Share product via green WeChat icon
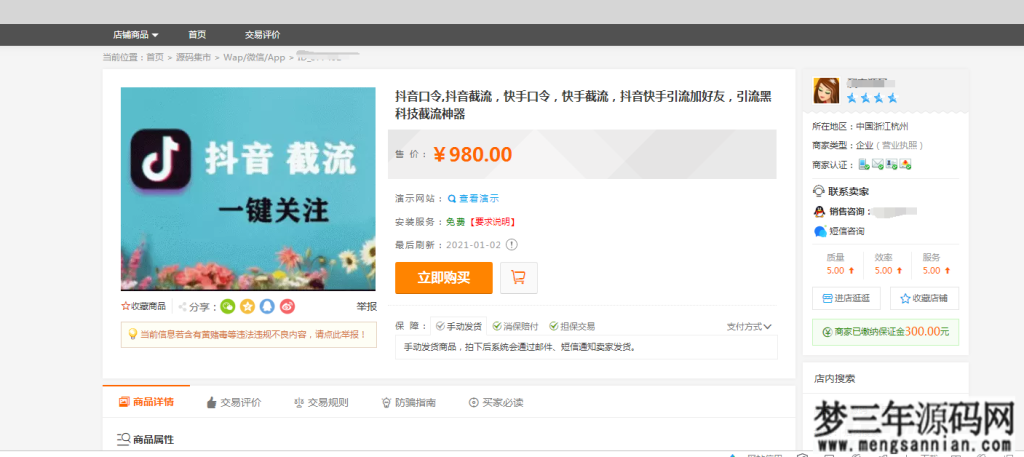Image resolution: width=1024 pixels, height=457 pixels. tap(227, 306)
